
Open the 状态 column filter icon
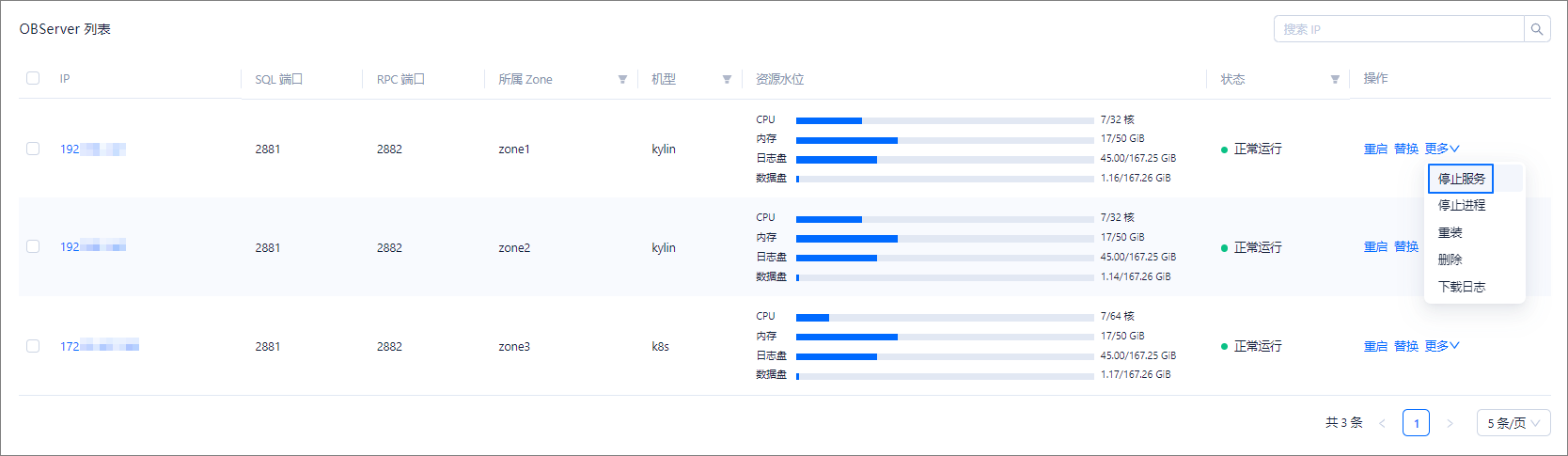coord(1335,79)
